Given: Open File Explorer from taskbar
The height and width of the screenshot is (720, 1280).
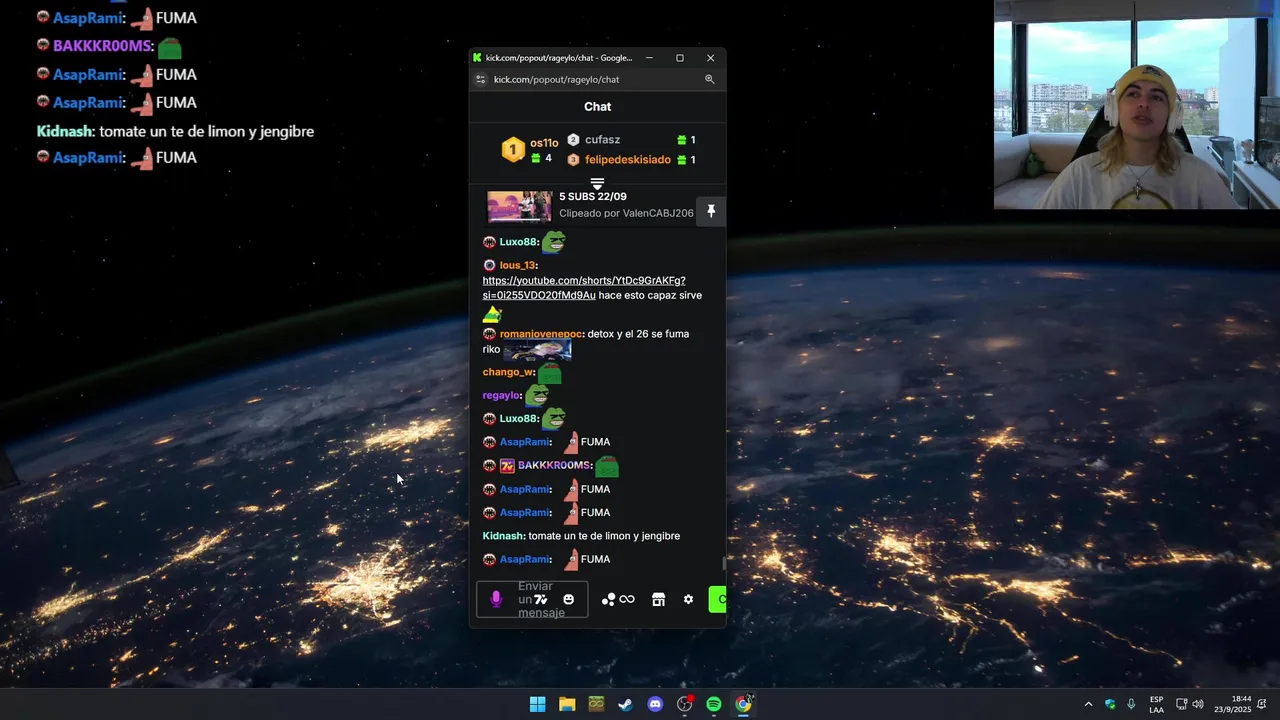Looking at the screenshot, I should click(x=567, y=704).
